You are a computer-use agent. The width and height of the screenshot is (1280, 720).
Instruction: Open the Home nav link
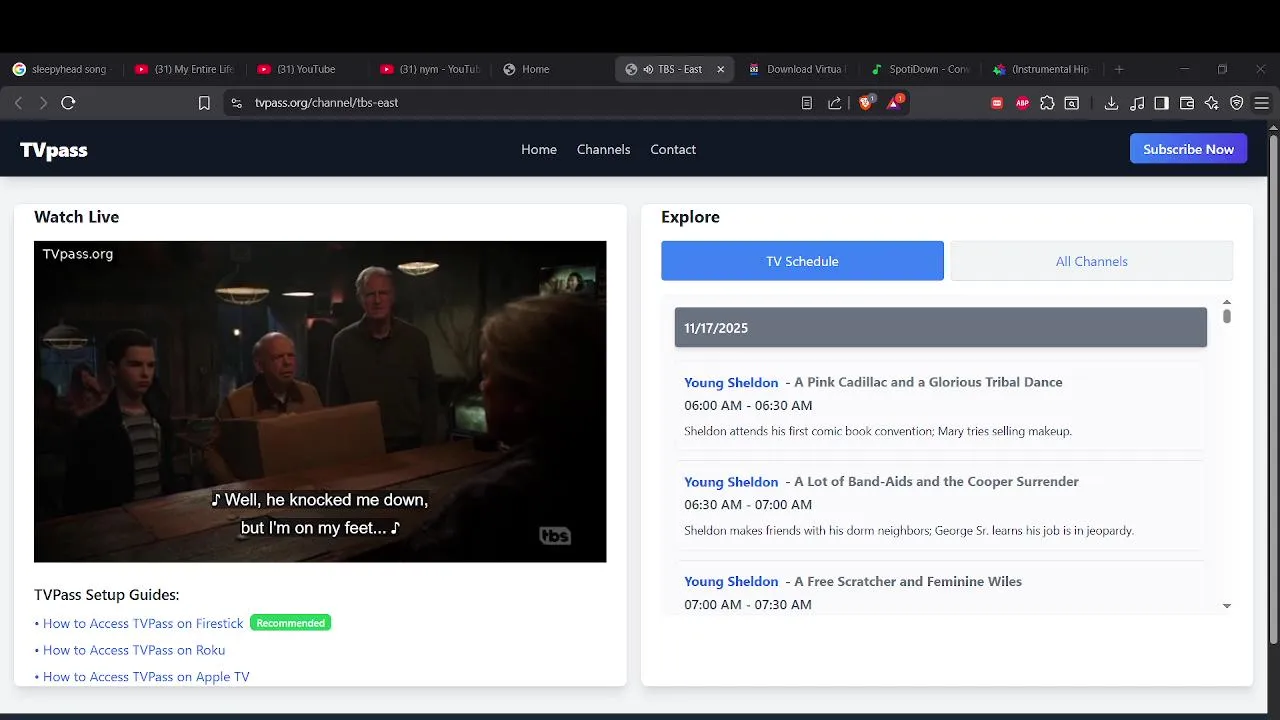(x=539, y=149)
